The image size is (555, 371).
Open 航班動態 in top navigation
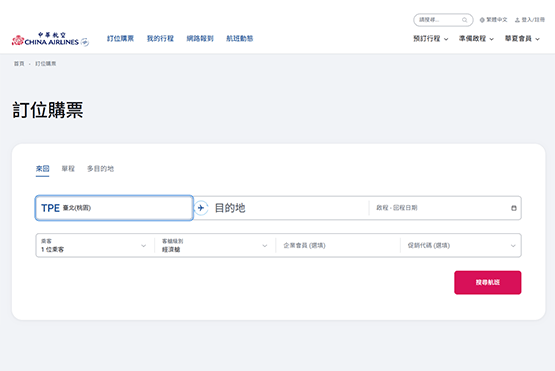pos(240,38)
